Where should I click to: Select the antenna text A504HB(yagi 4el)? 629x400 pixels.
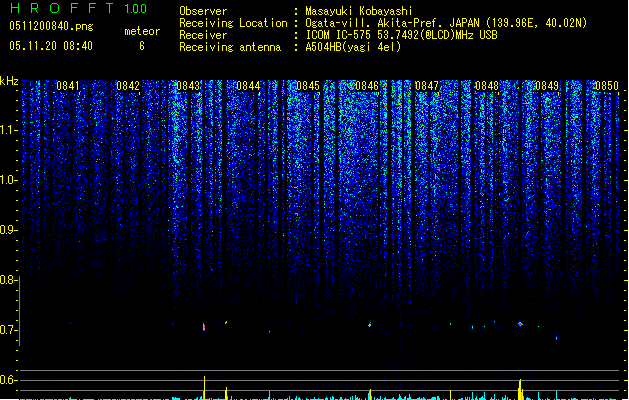[x=353, y=47]
